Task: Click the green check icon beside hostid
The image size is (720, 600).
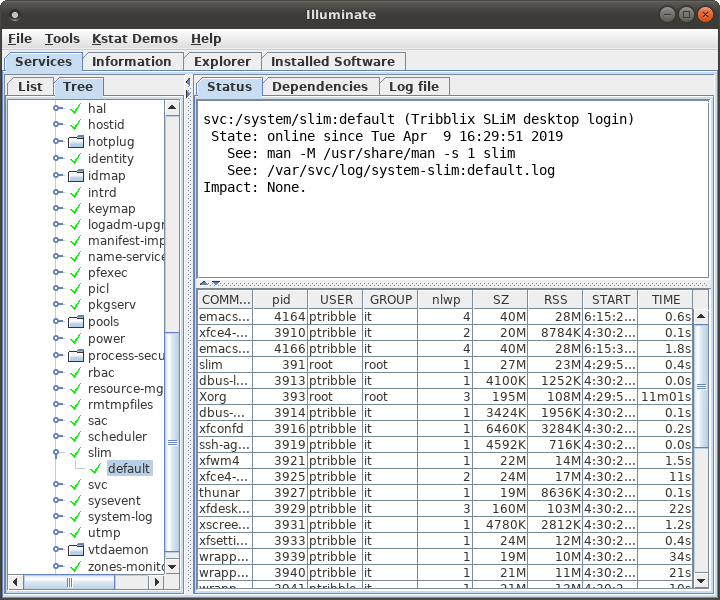Action: coord(76,125)
